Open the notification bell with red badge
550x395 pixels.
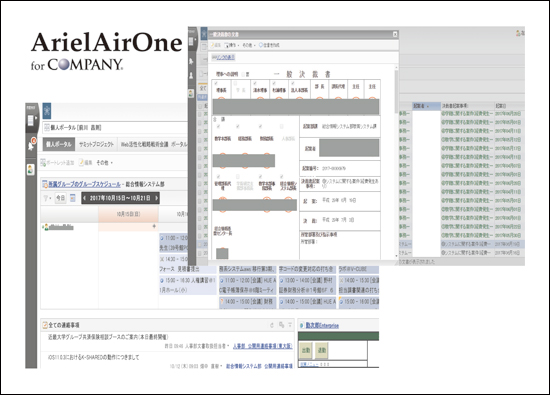[x=32, y=144]
